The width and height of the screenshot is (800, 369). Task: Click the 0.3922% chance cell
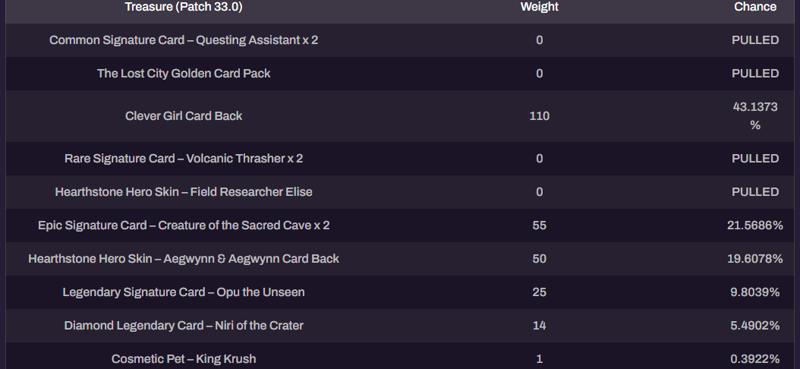tap(755, 359)
